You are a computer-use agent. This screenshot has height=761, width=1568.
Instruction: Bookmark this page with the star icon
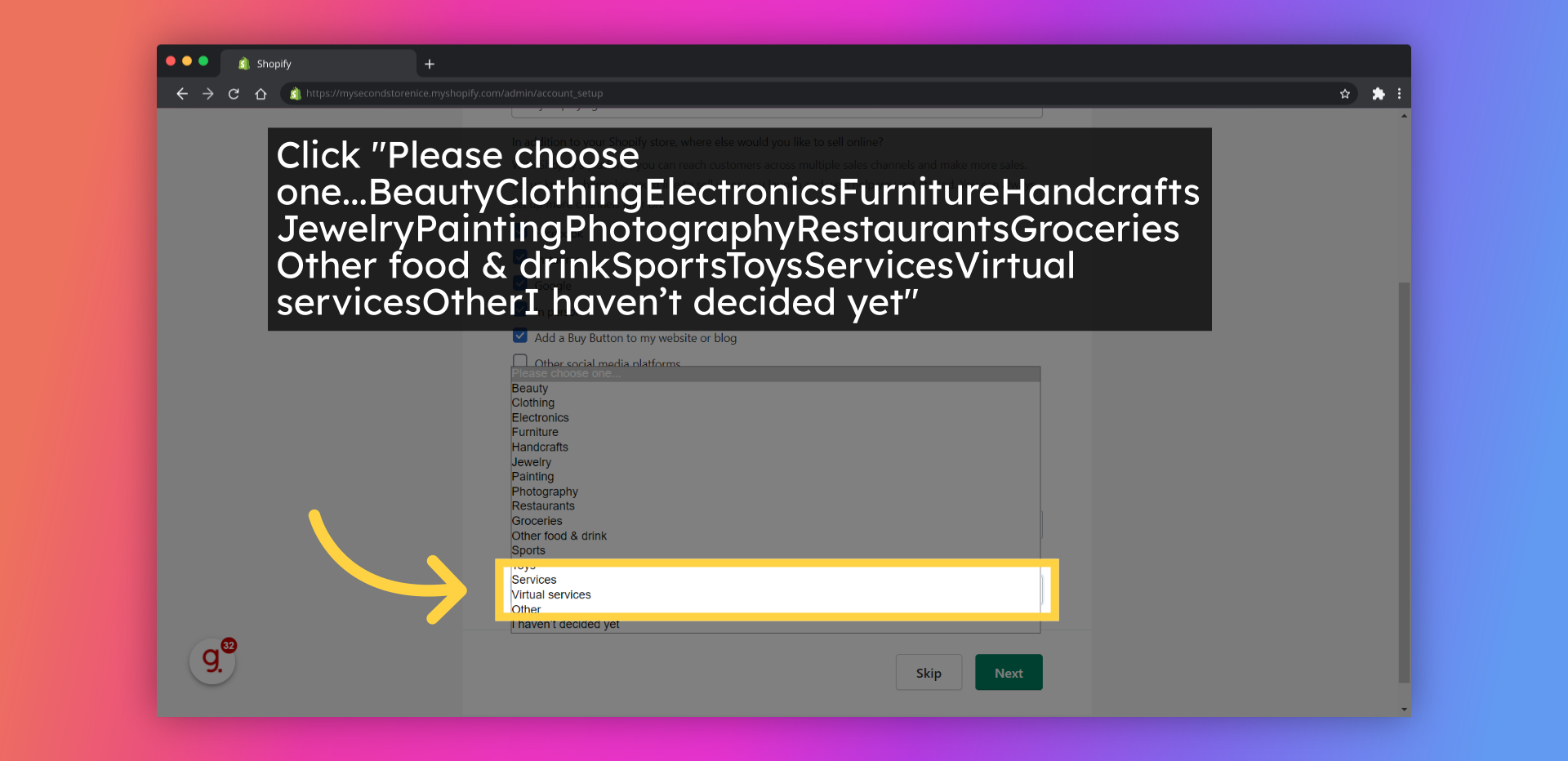click(1345, 94)
